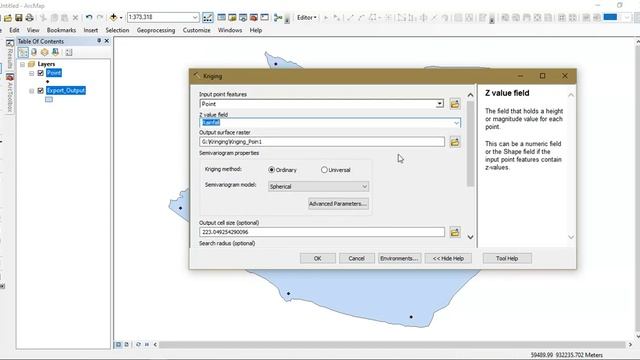Open the Semivariogram model dropdown

pos(364,187)
